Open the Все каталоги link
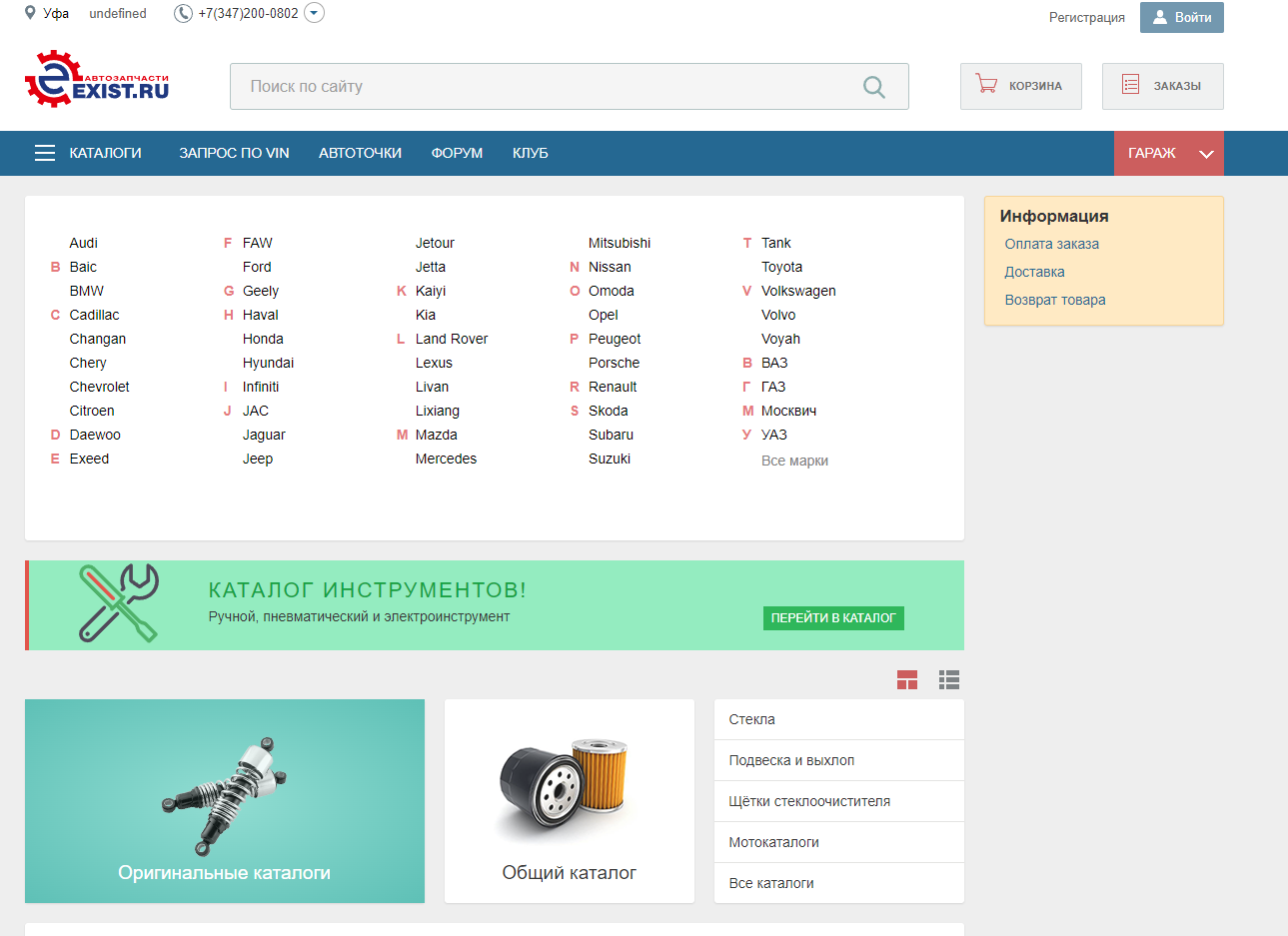The image size is (1288, 936). coord(839,883)
